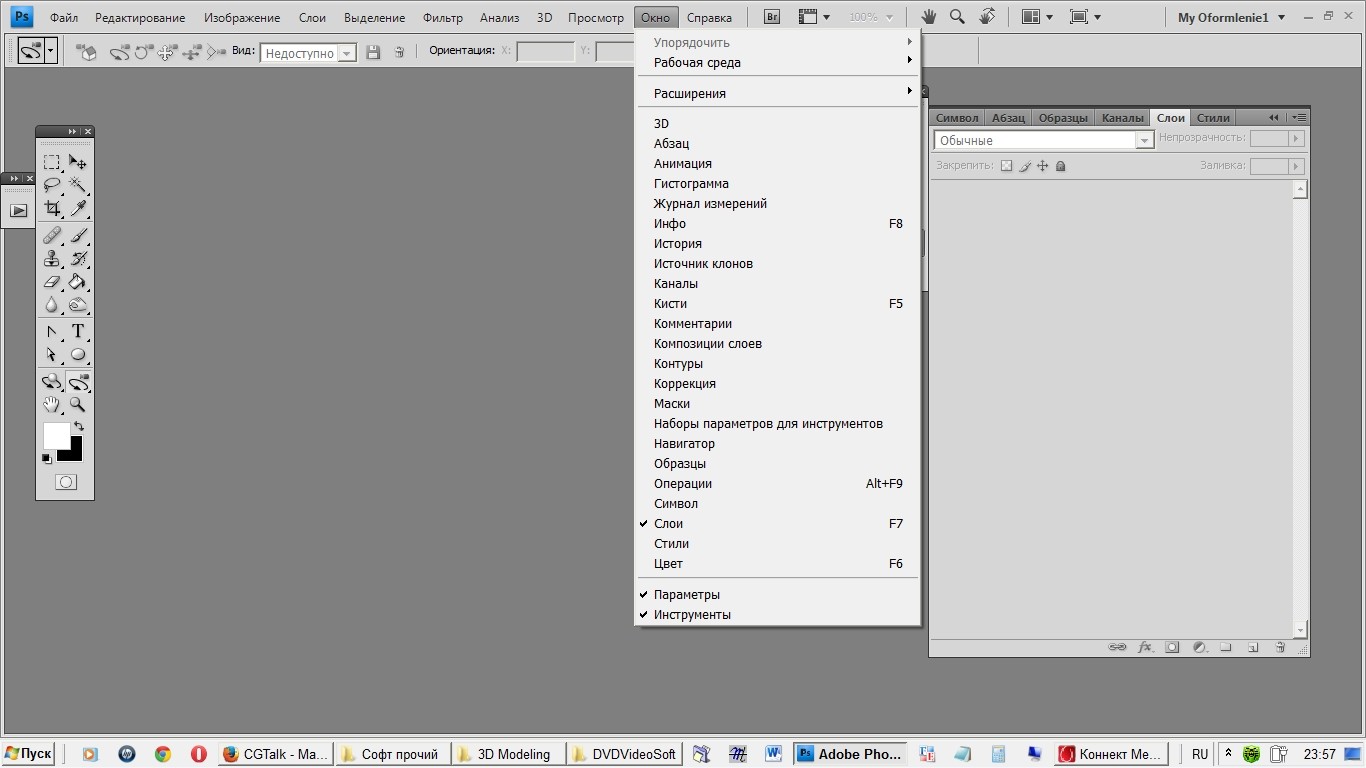Viewport: 1366px width, 768px height.
Task: Choose Навигатор in the Окно menu
Action: tap(778, 443)
